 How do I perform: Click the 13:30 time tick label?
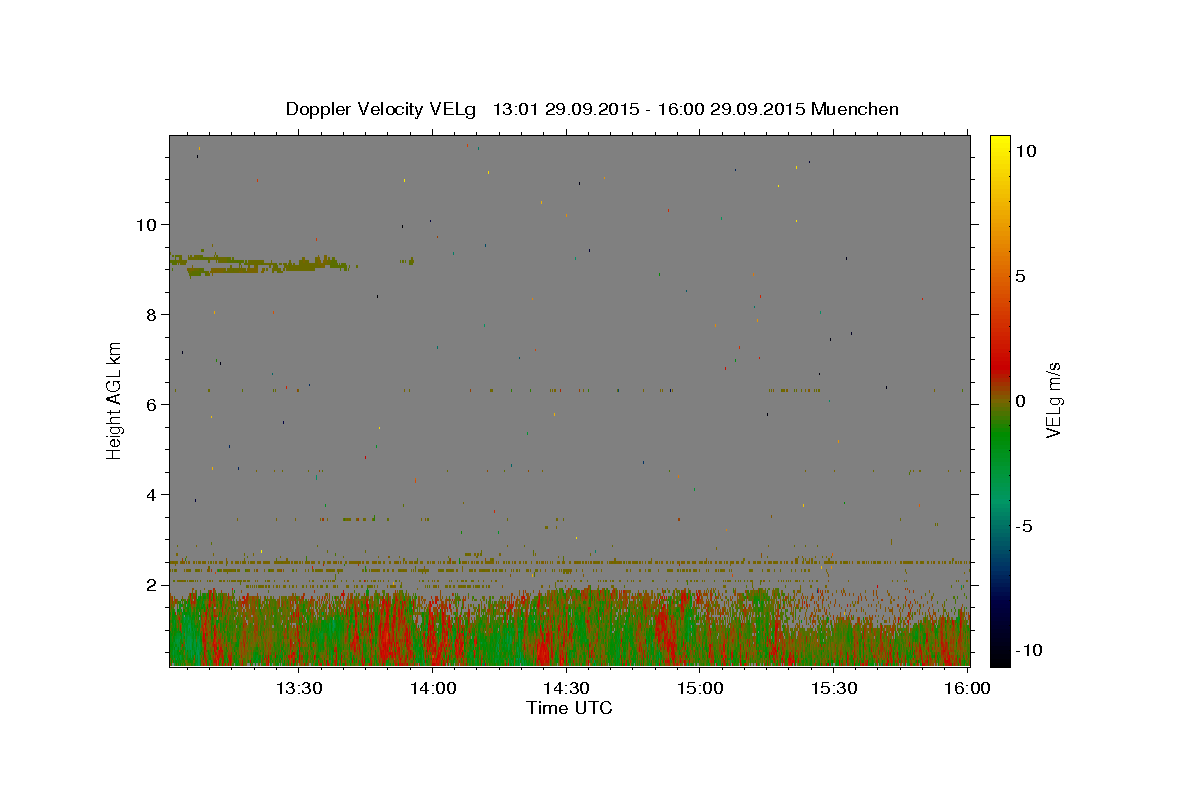click(298, 689)
